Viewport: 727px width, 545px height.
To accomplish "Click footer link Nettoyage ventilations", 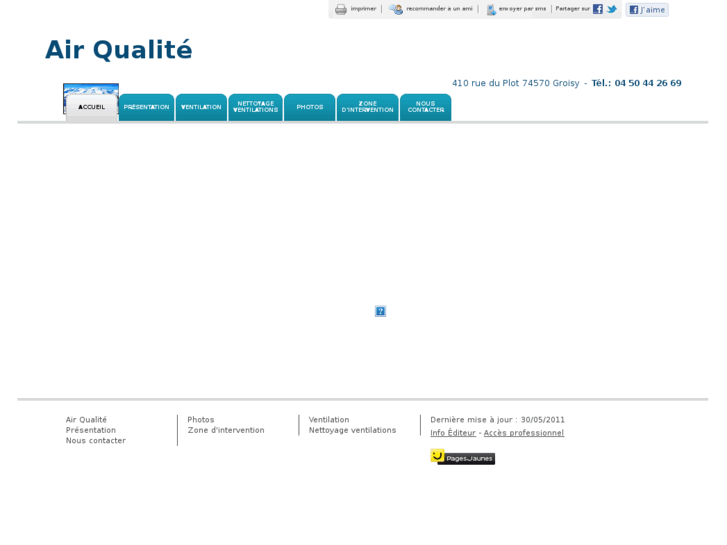I will (352, 430).
